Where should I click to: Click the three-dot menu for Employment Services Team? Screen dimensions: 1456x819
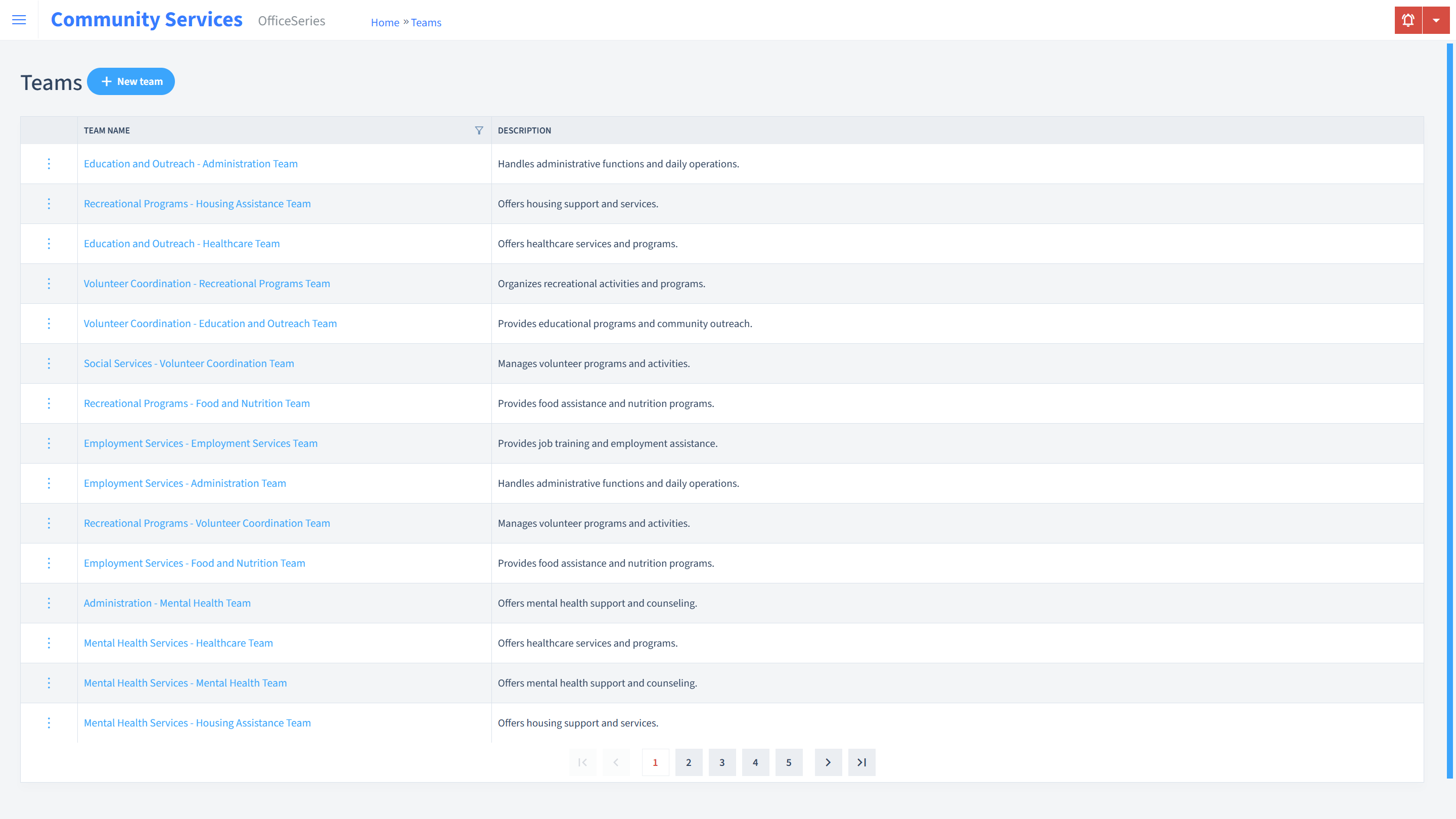(x=48, y=443)
